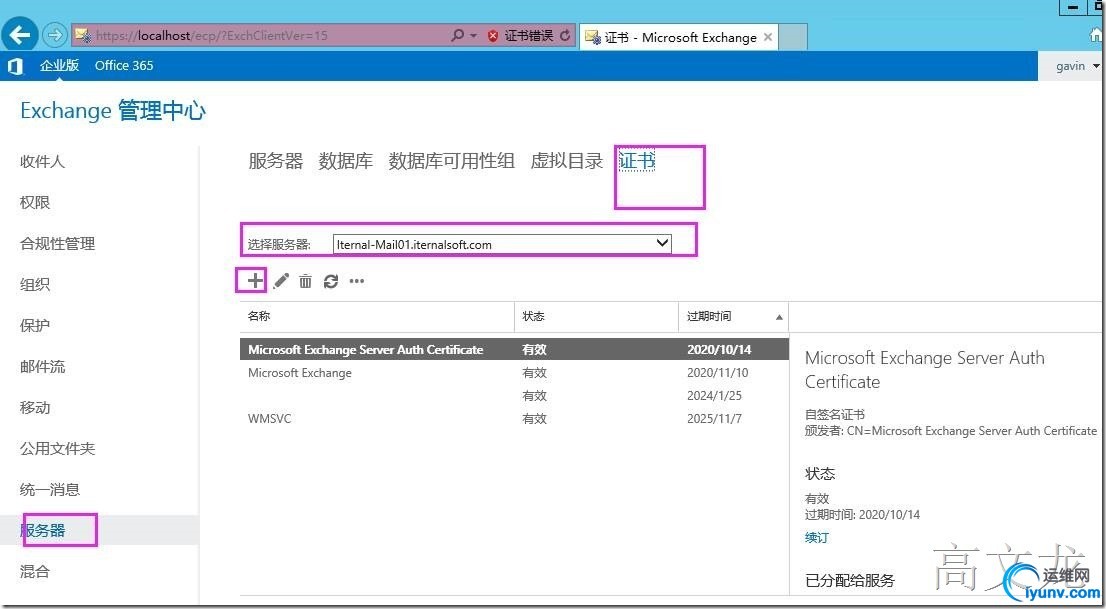Close the 证书 - Microsoft Exchange browser tab
Image resolution: width=1106 pixels, height=609 pixels.
(768, 37)
